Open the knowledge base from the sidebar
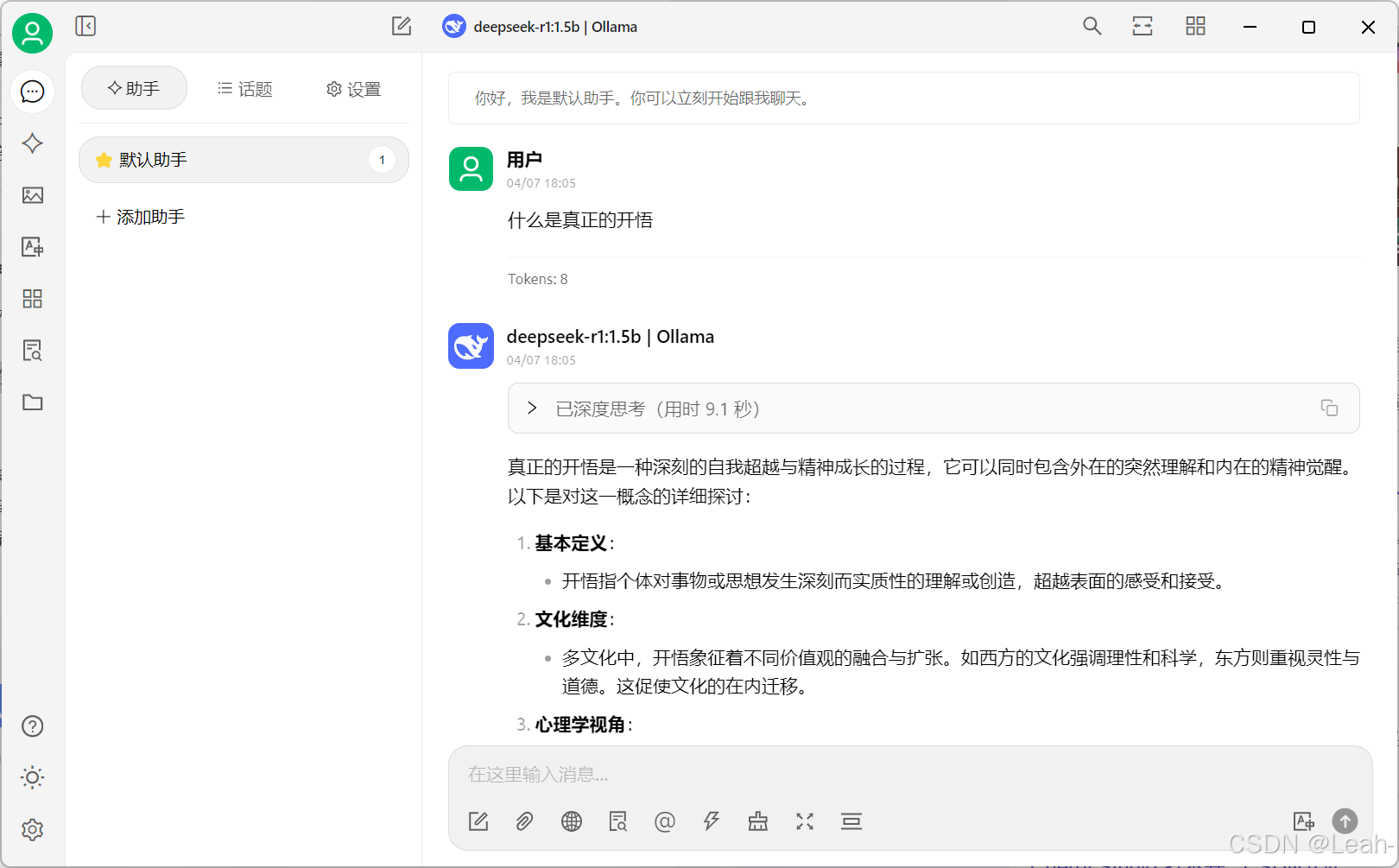Screen dimensions: 1399x868 (x=32, y=351)
